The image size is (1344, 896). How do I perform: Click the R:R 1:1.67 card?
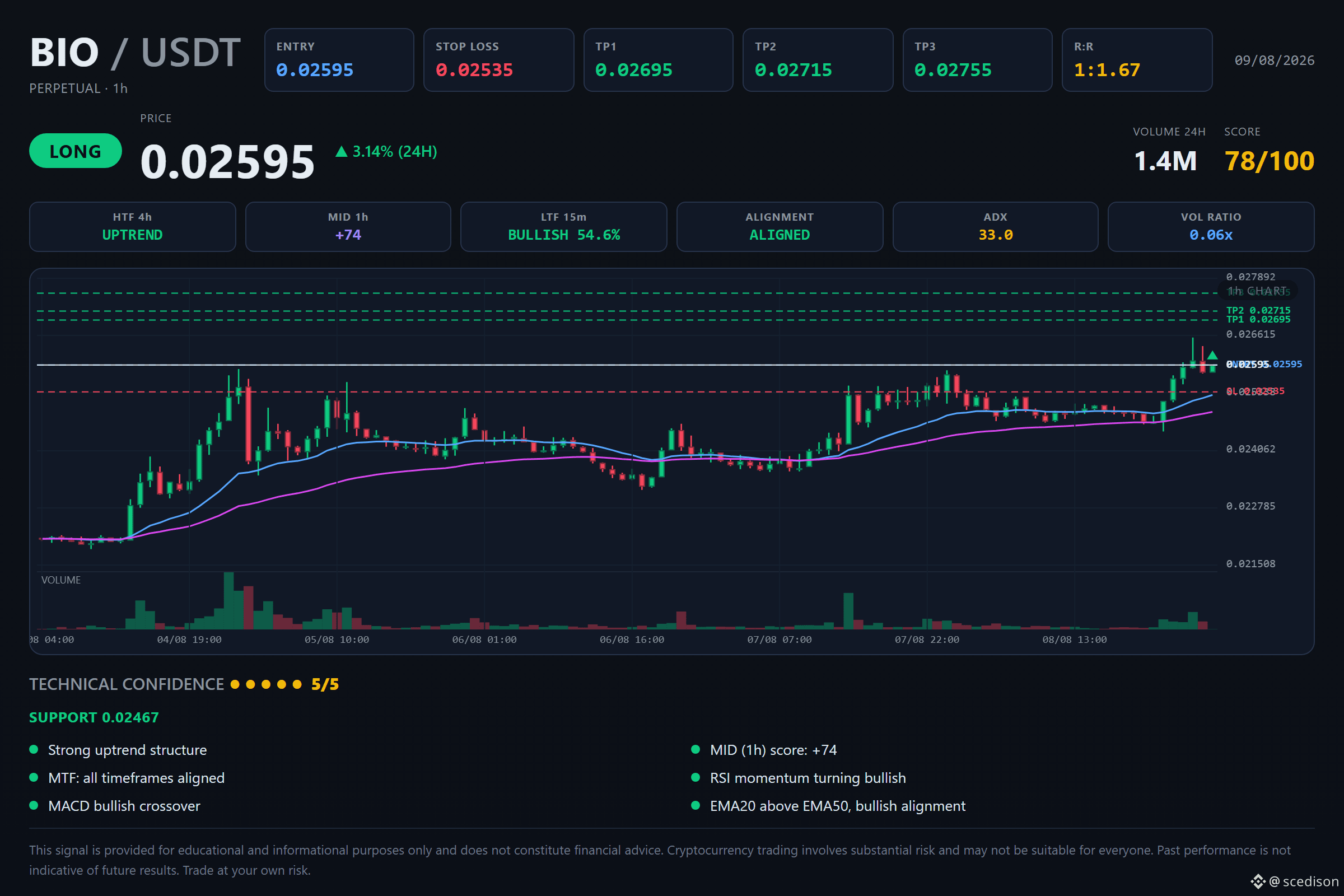click(1137, 60)
